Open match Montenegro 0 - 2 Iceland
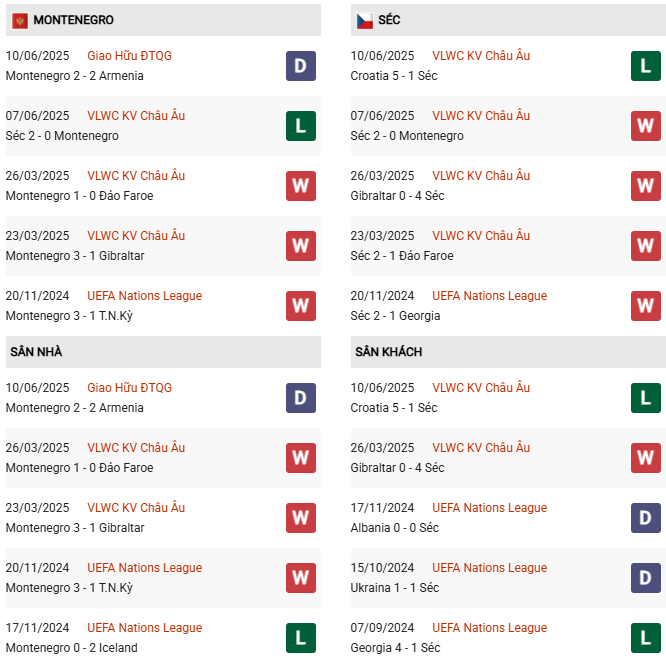Viewport: 666px width, 663px height. click(x=71, y=648)
